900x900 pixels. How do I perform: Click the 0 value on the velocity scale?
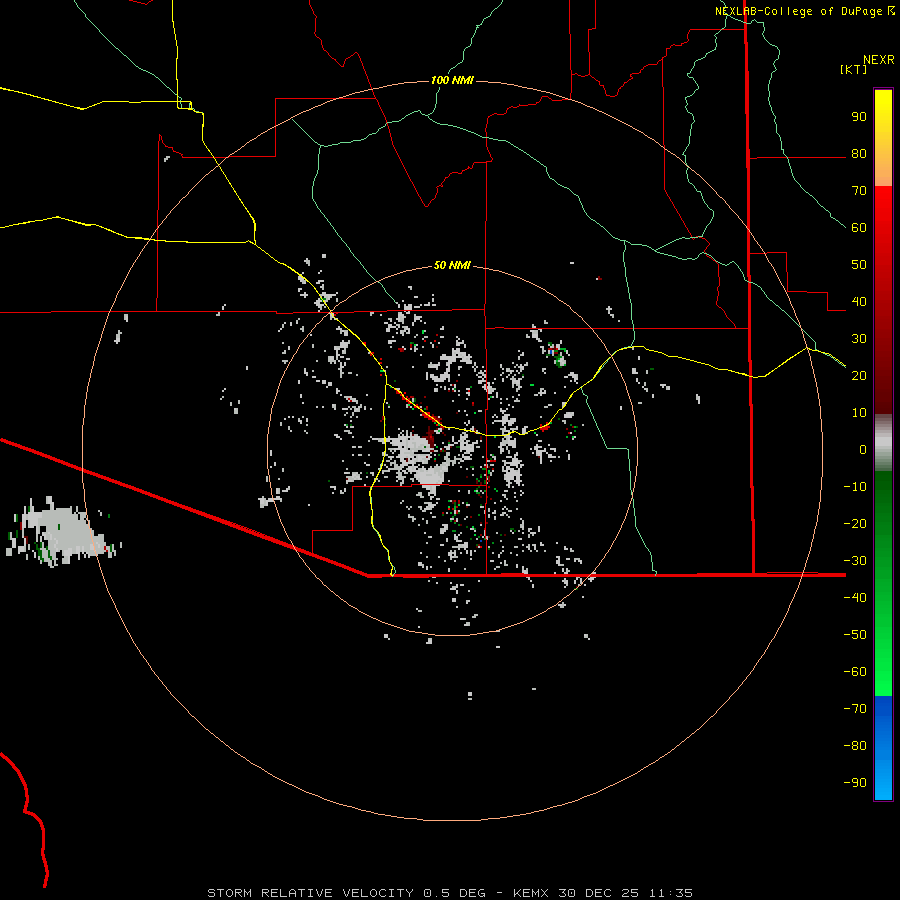(863, 450)
